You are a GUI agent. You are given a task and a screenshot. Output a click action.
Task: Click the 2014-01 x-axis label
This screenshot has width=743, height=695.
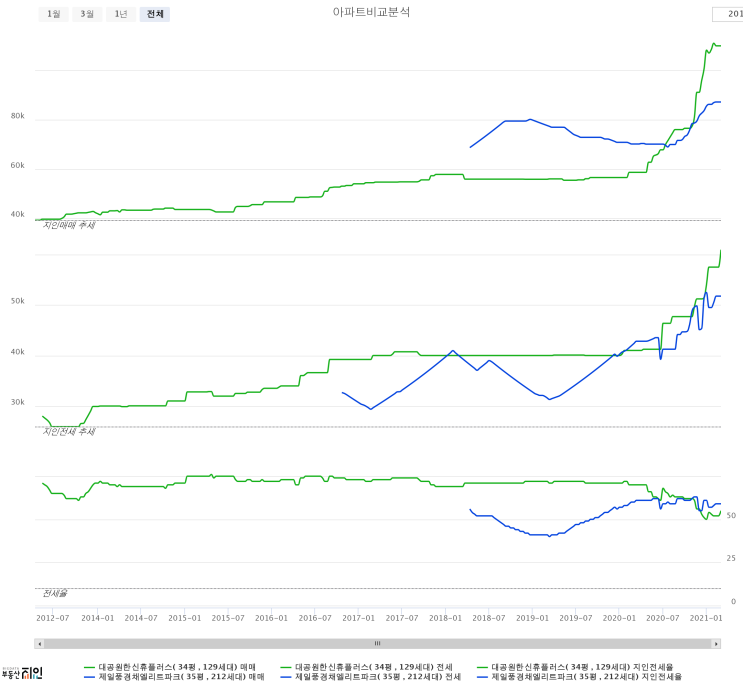(x=98, y=618)
